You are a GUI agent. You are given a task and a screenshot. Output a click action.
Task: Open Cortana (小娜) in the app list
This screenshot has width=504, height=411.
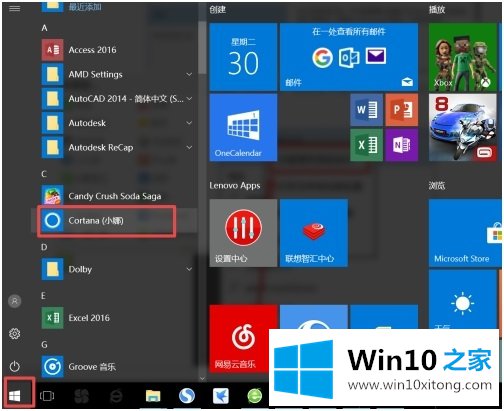pos(113,220)
